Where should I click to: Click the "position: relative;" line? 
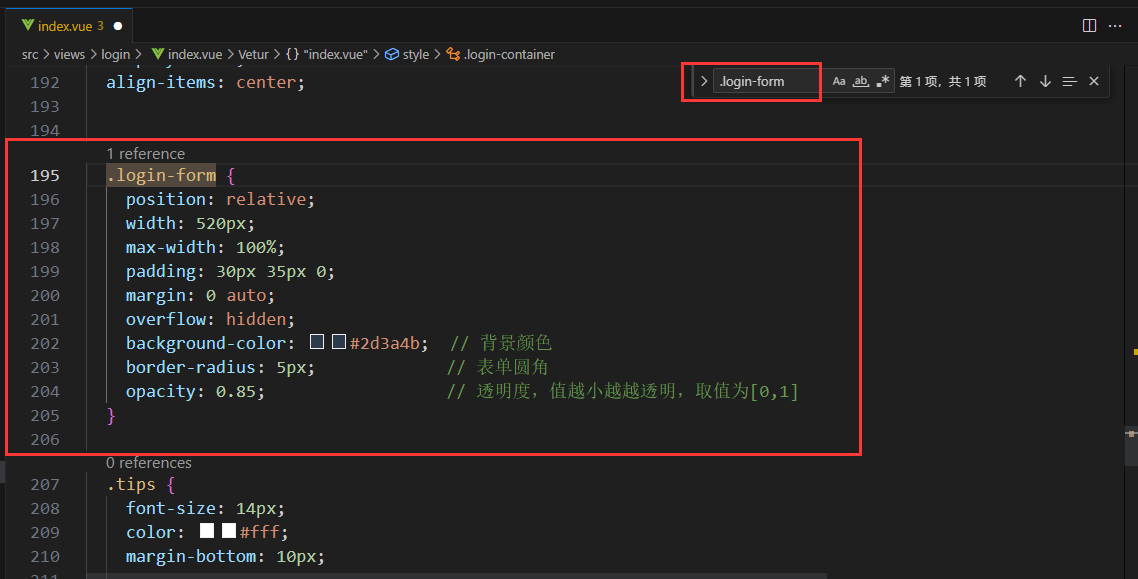tap(221, 200)
